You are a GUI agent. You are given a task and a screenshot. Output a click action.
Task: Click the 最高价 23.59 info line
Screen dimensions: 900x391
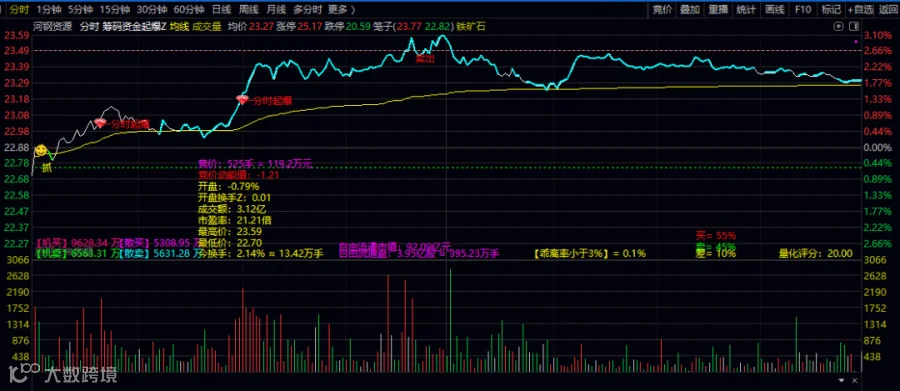coord(230,230)
